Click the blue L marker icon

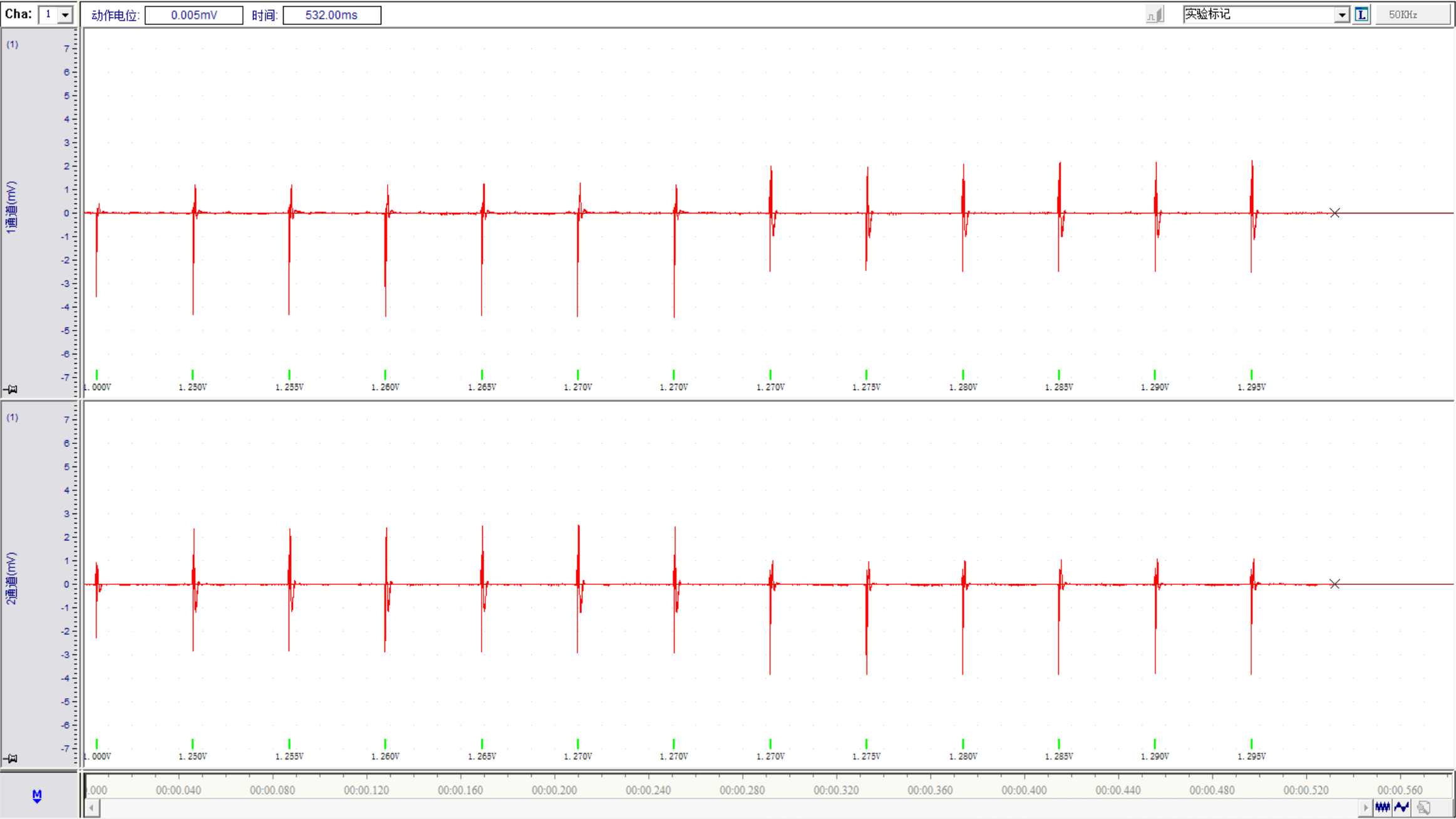(1361, 14)
